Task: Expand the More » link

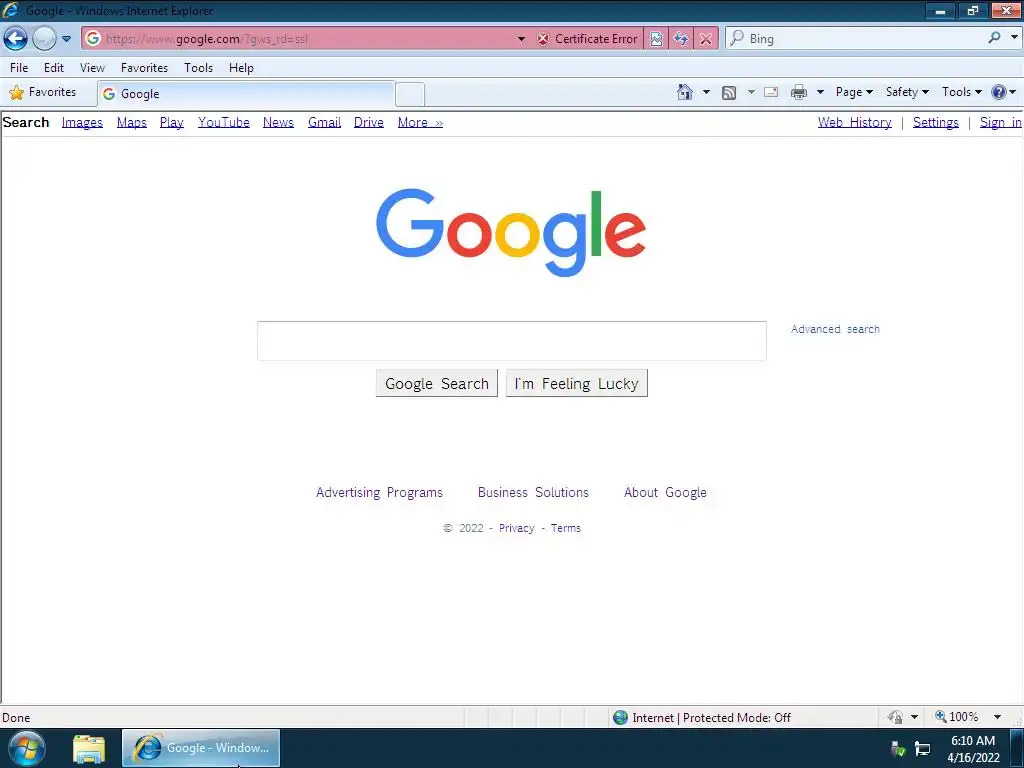Action: coord(421,123)
